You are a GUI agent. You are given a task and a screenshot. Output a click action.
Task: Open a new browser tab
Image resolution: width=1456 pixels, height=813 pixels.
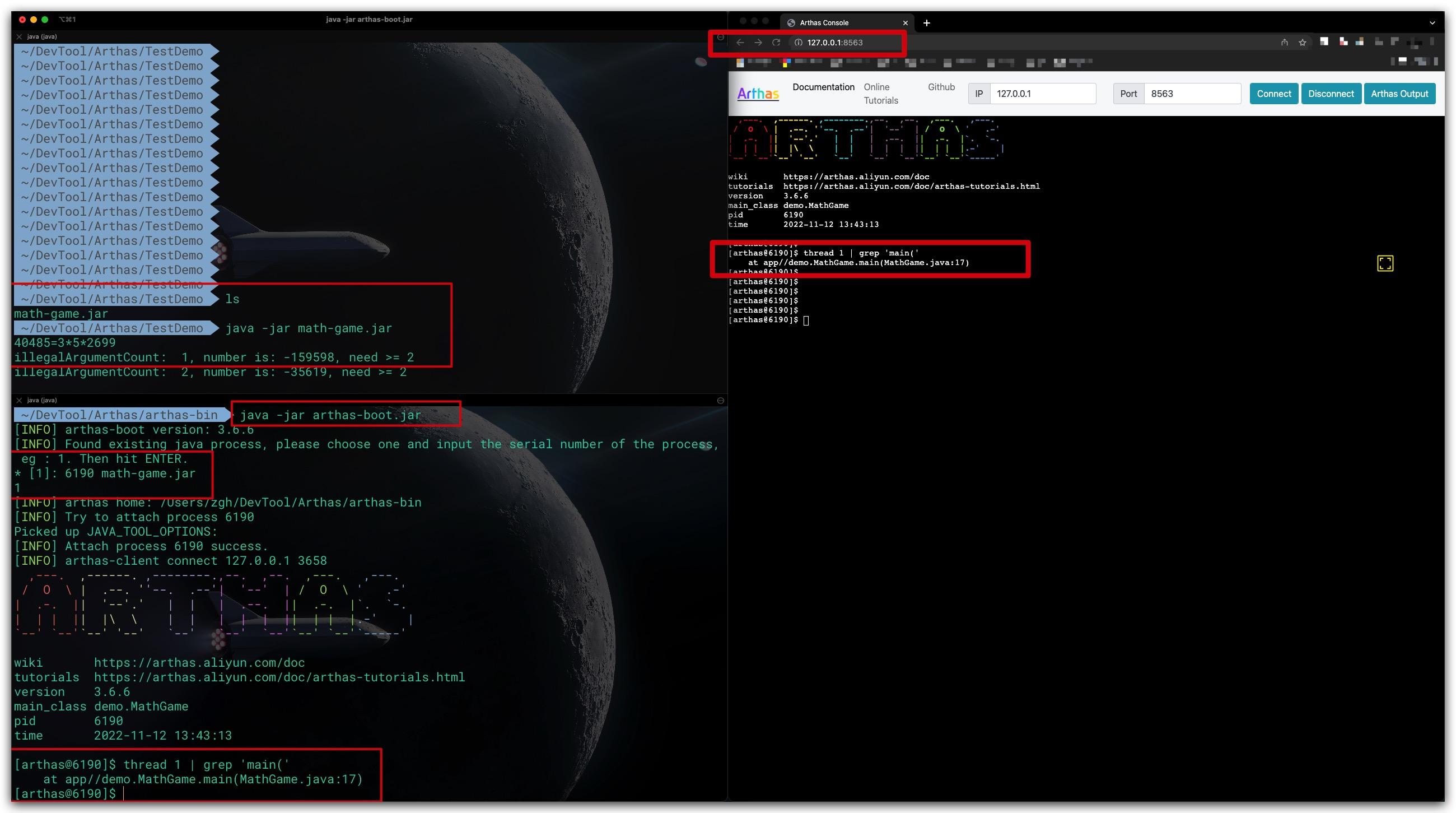pyautogui.click(x=926, y=23)
